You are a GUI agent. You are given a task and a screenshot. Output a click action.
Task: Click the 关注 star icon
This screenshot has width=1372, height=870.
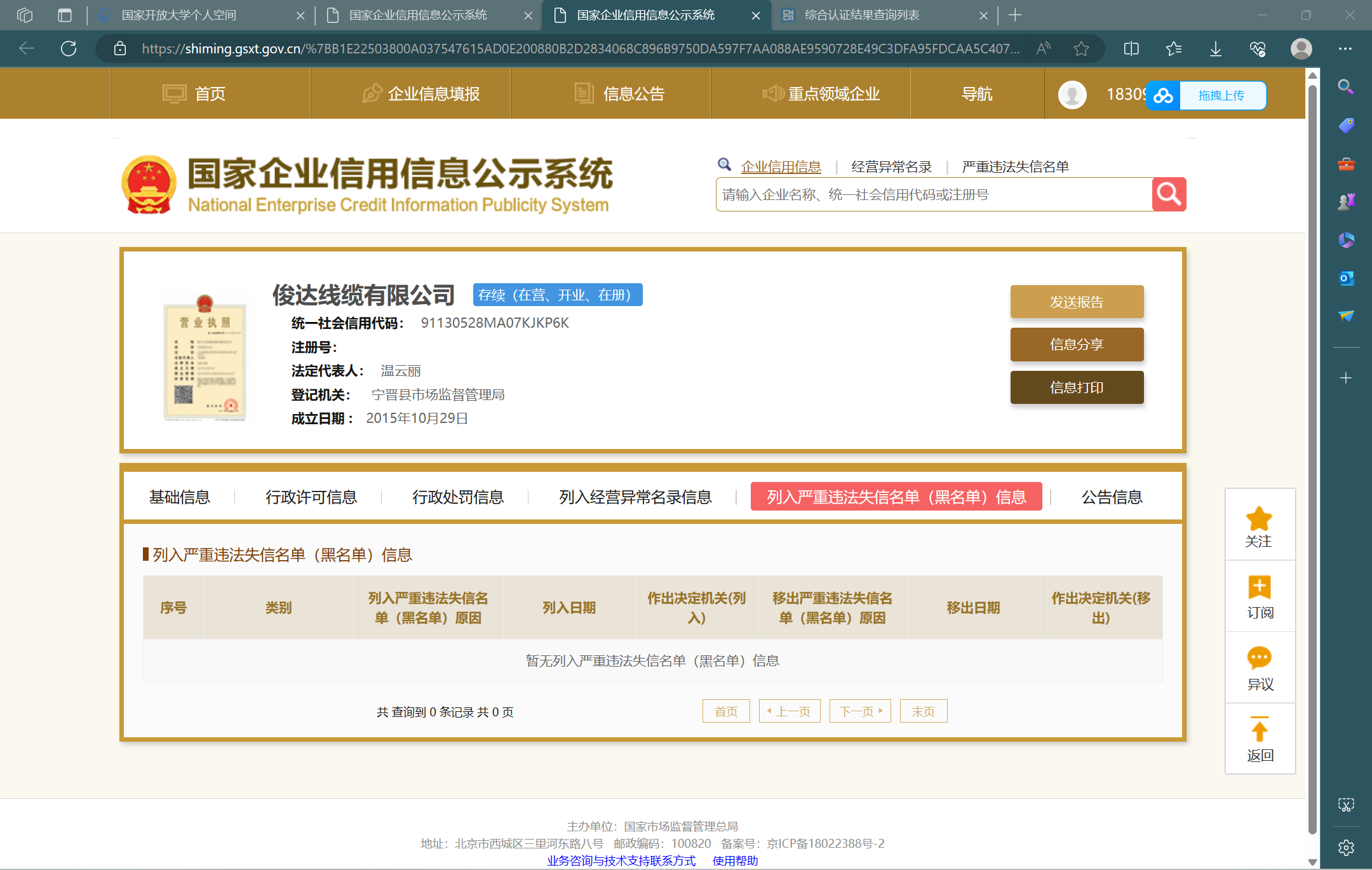click(x=1259, y=519)
